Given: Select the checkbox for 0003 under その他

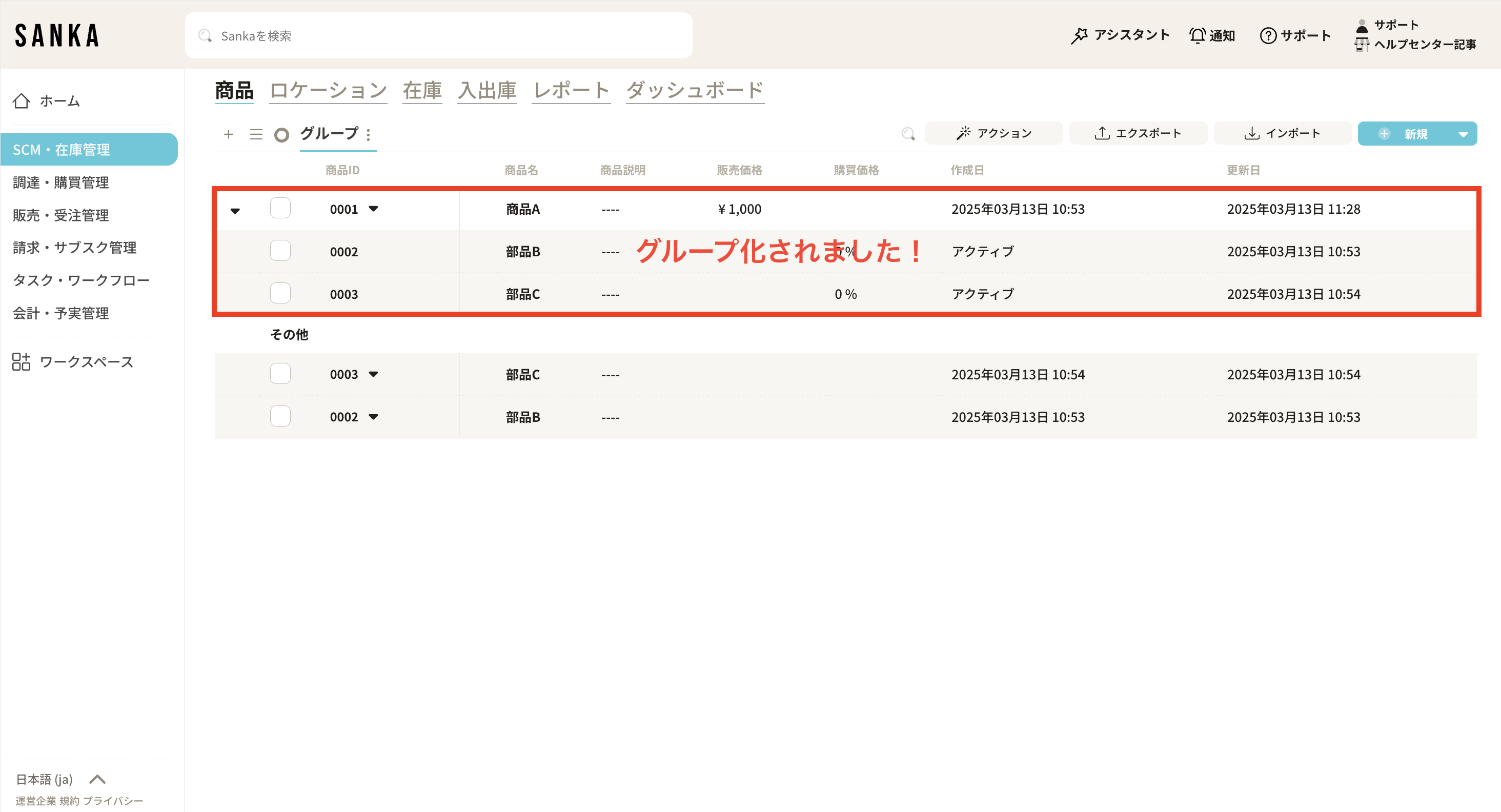Looking at the screenshot, I should pyautogui.click(x=280, y=374).
